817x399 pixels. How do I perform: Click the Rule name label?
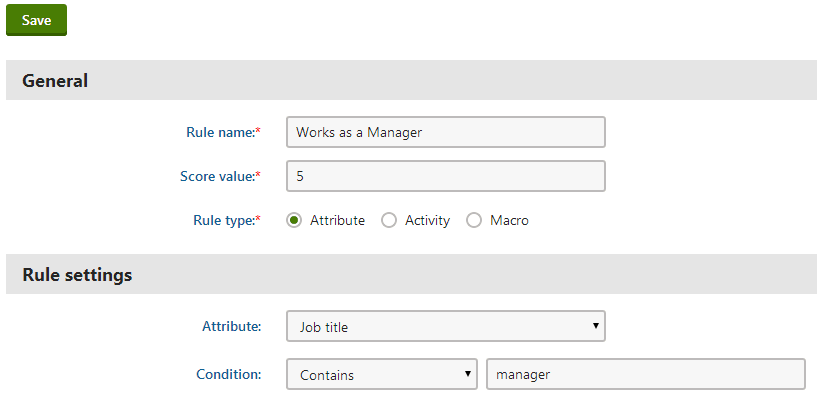pyautogui.click(x=223, y=132)
